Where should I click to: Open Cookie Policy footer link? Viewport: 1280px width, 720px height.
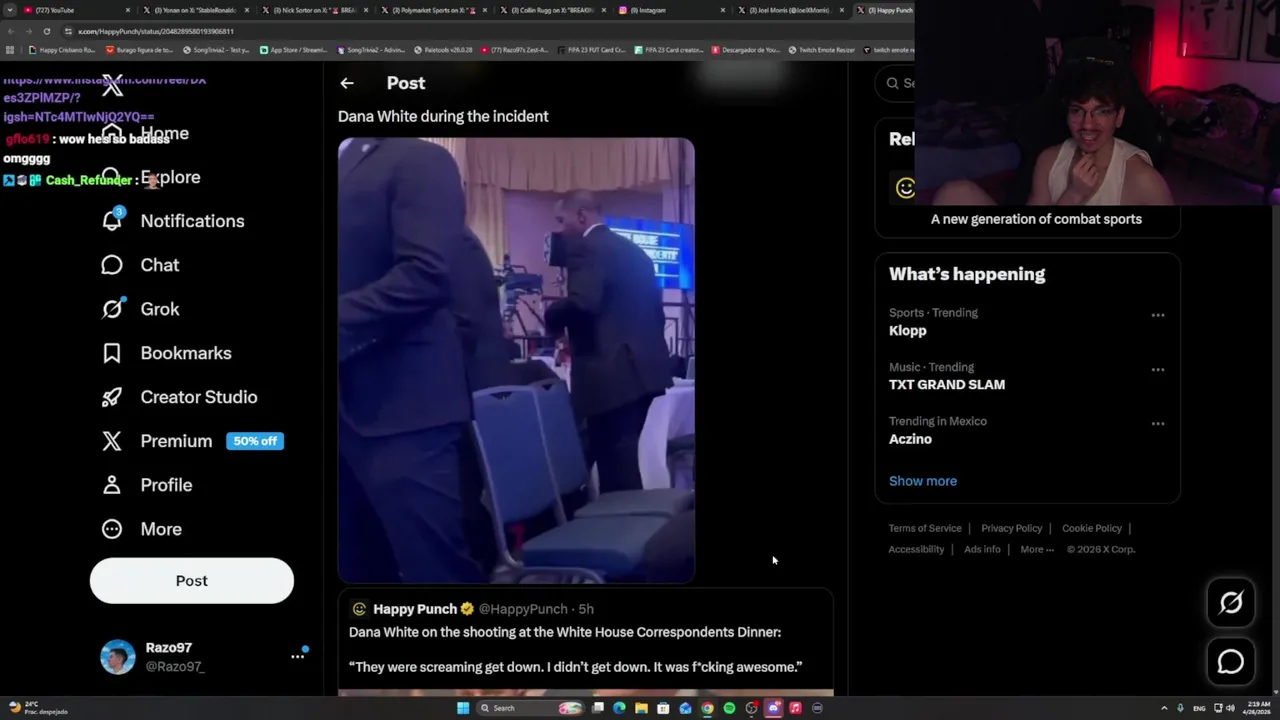click(x=1091, y=528)
